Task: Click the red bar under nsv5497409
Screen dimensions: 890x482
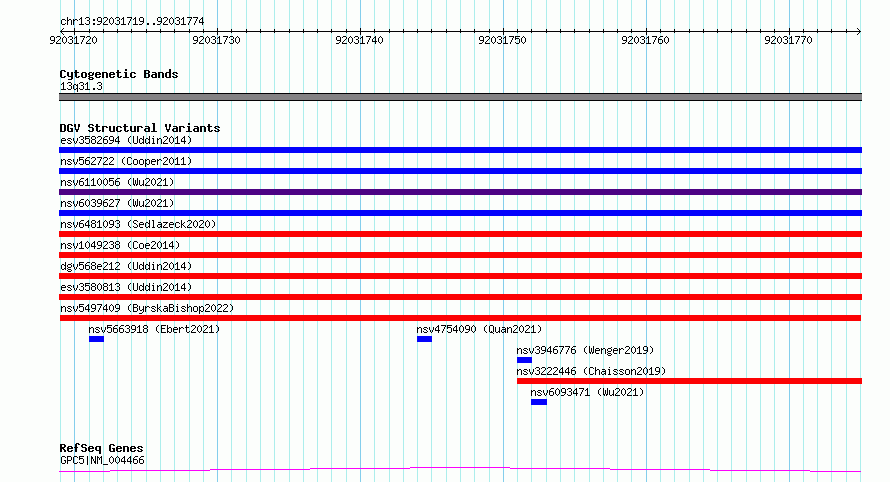Action: tap(460, 318)
